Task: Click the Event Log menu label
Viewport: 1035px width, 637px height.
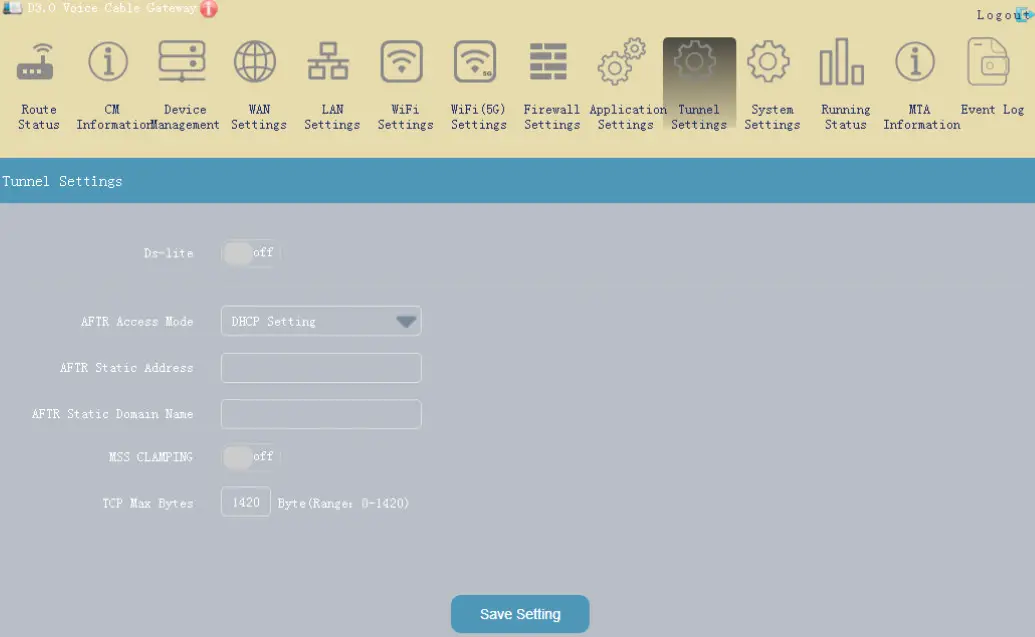Action: [992, 110]
